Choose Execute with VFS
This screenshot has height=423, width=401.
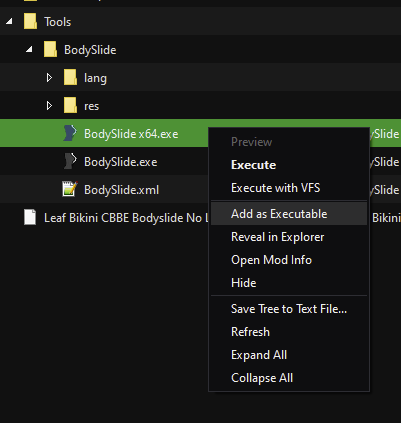(x=289, y=188)
